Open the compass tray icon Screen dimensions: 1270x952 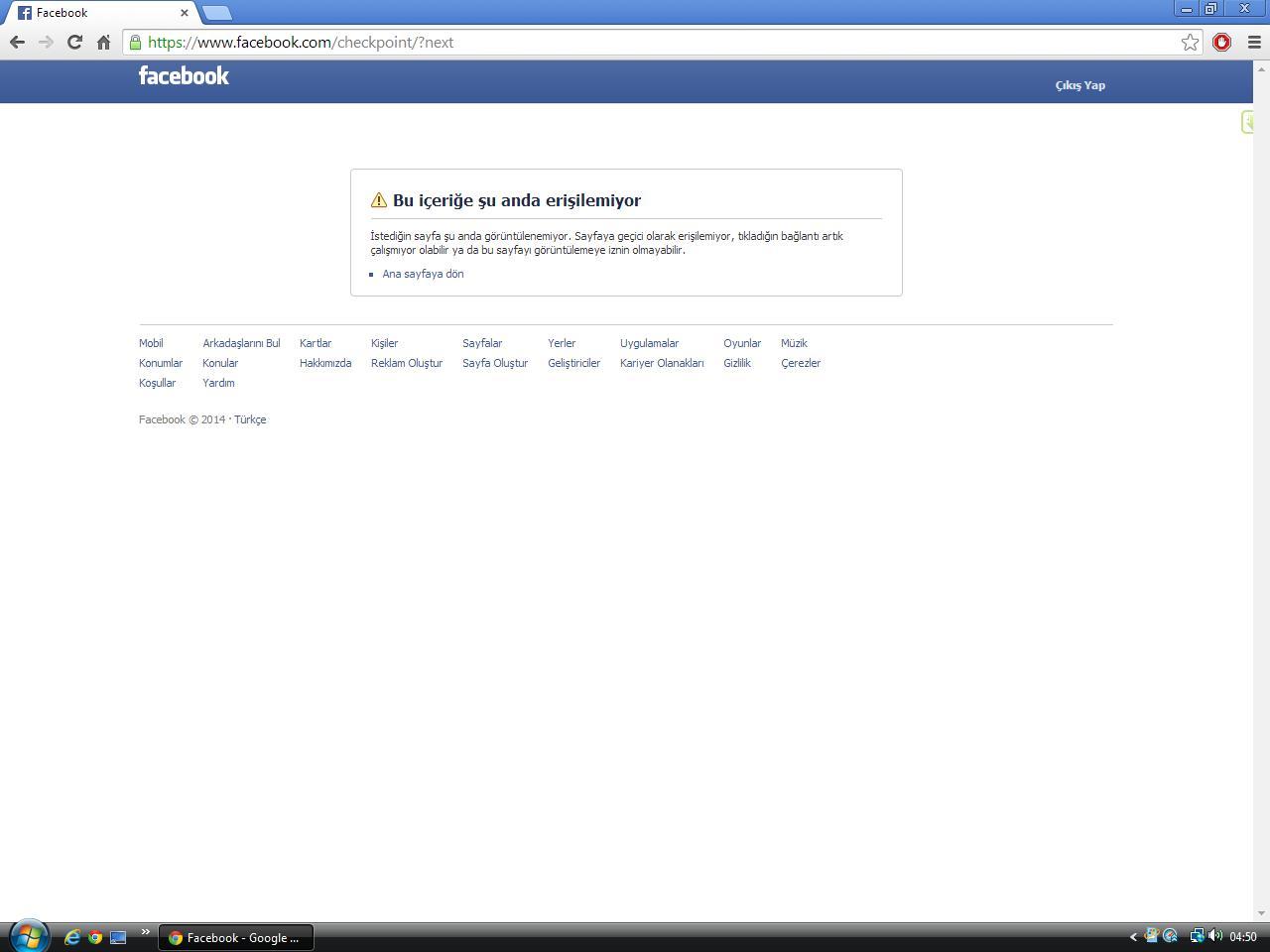[1171, 936]
